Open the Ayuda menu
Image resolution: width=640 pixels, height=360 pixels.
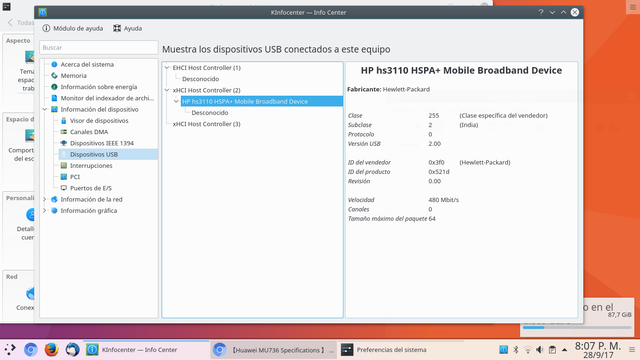click(127, 28)
